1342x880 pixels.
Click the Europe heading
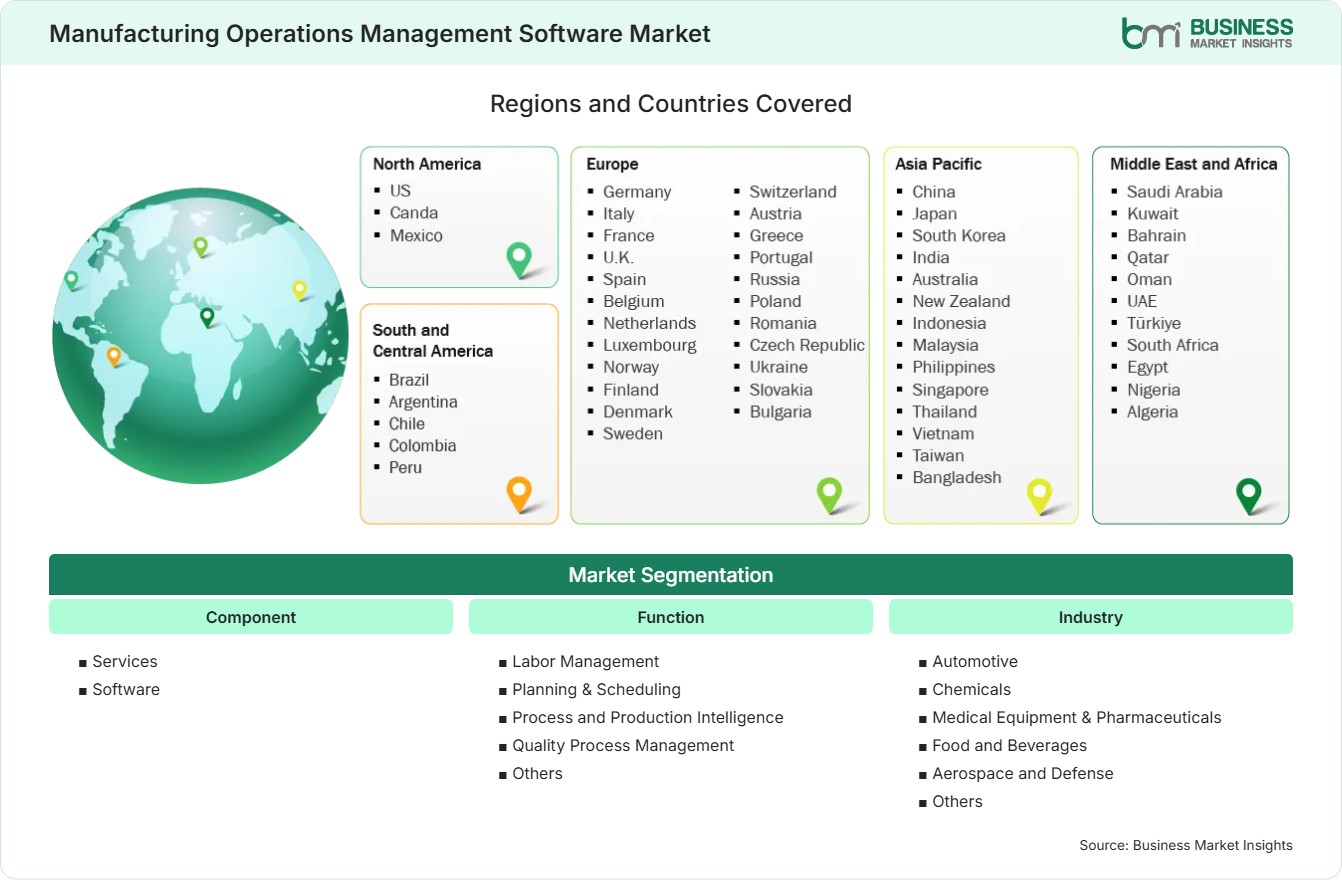point(612,164)
